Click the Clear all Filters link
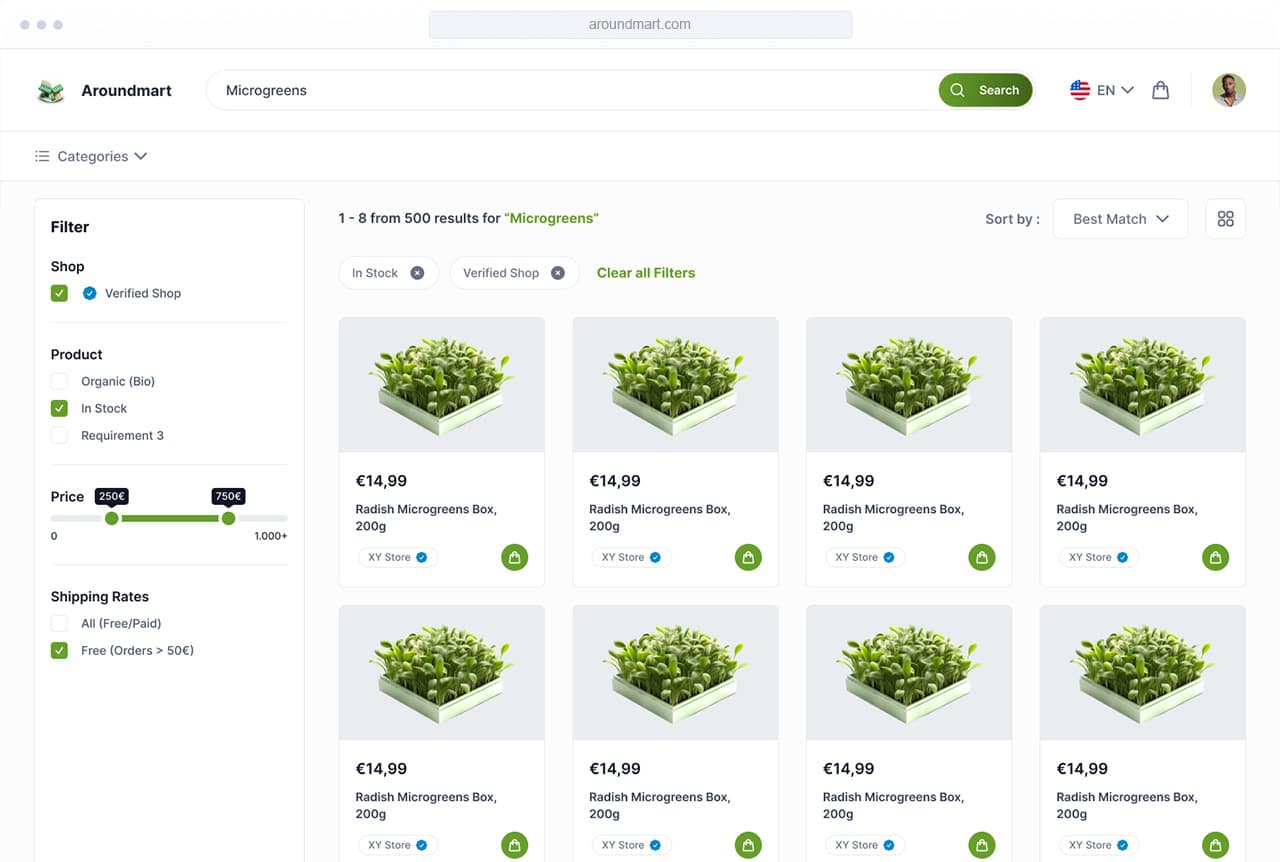This screenshot has width=1280, height=862. 645,273
